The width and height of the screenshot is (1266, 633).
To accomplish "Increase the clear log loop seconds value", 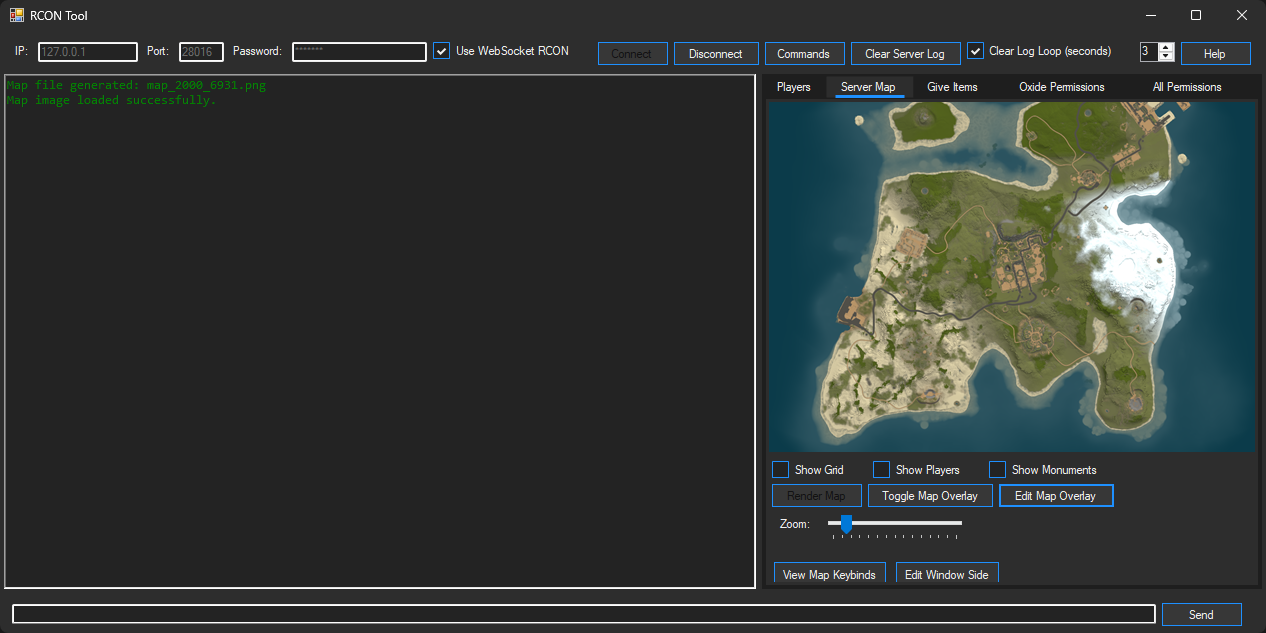I will pos(1166,48).
